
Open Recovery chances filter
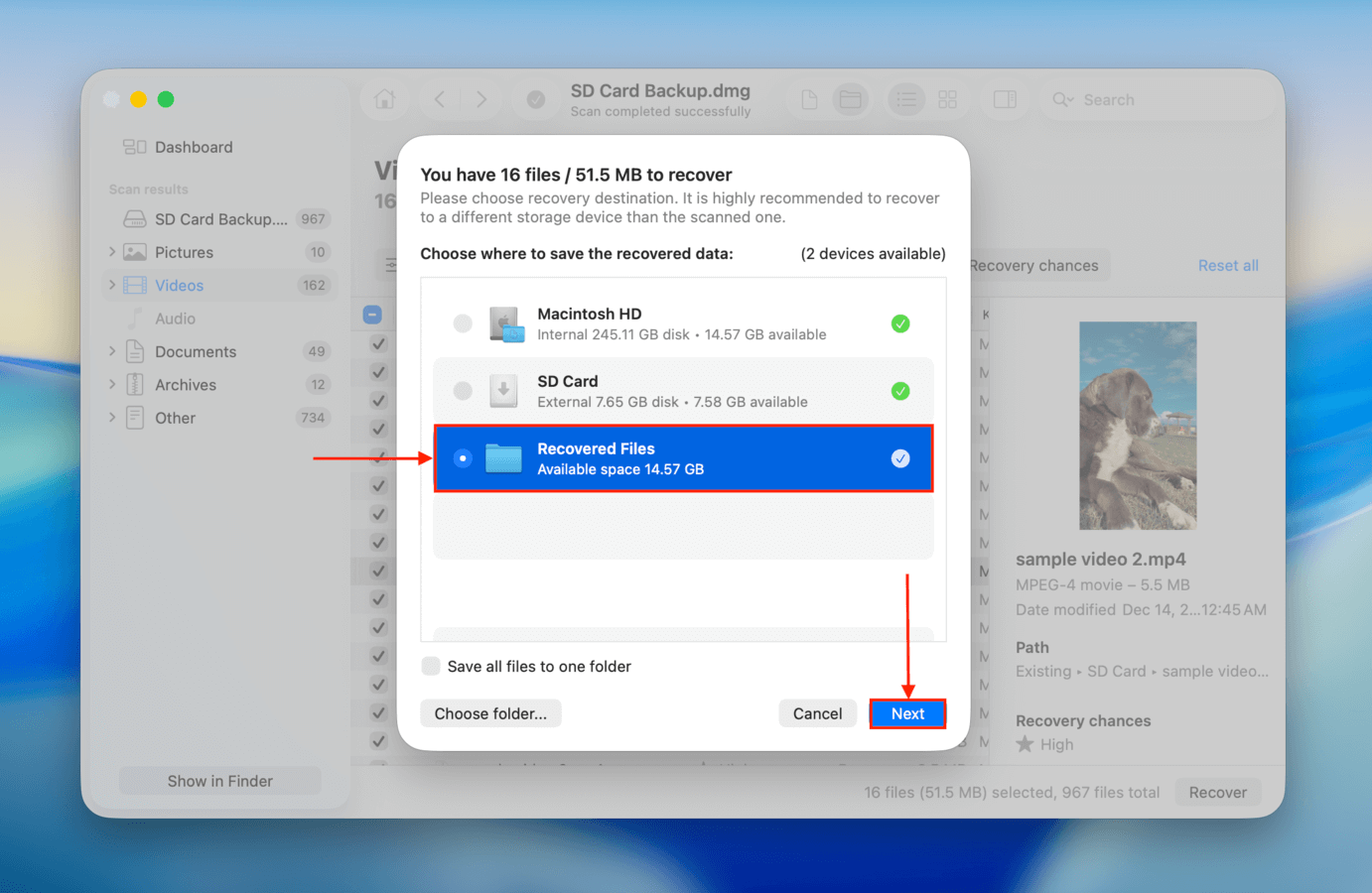pyautogui.click(x=1034, y=265)
